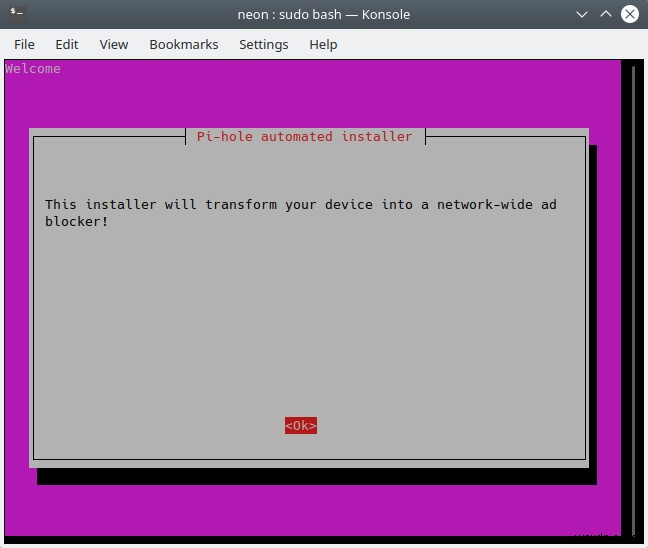Viewport: 648px width, 548px height.
Task: Click the terminal vertical scrollbar
Action: point(633,301)
